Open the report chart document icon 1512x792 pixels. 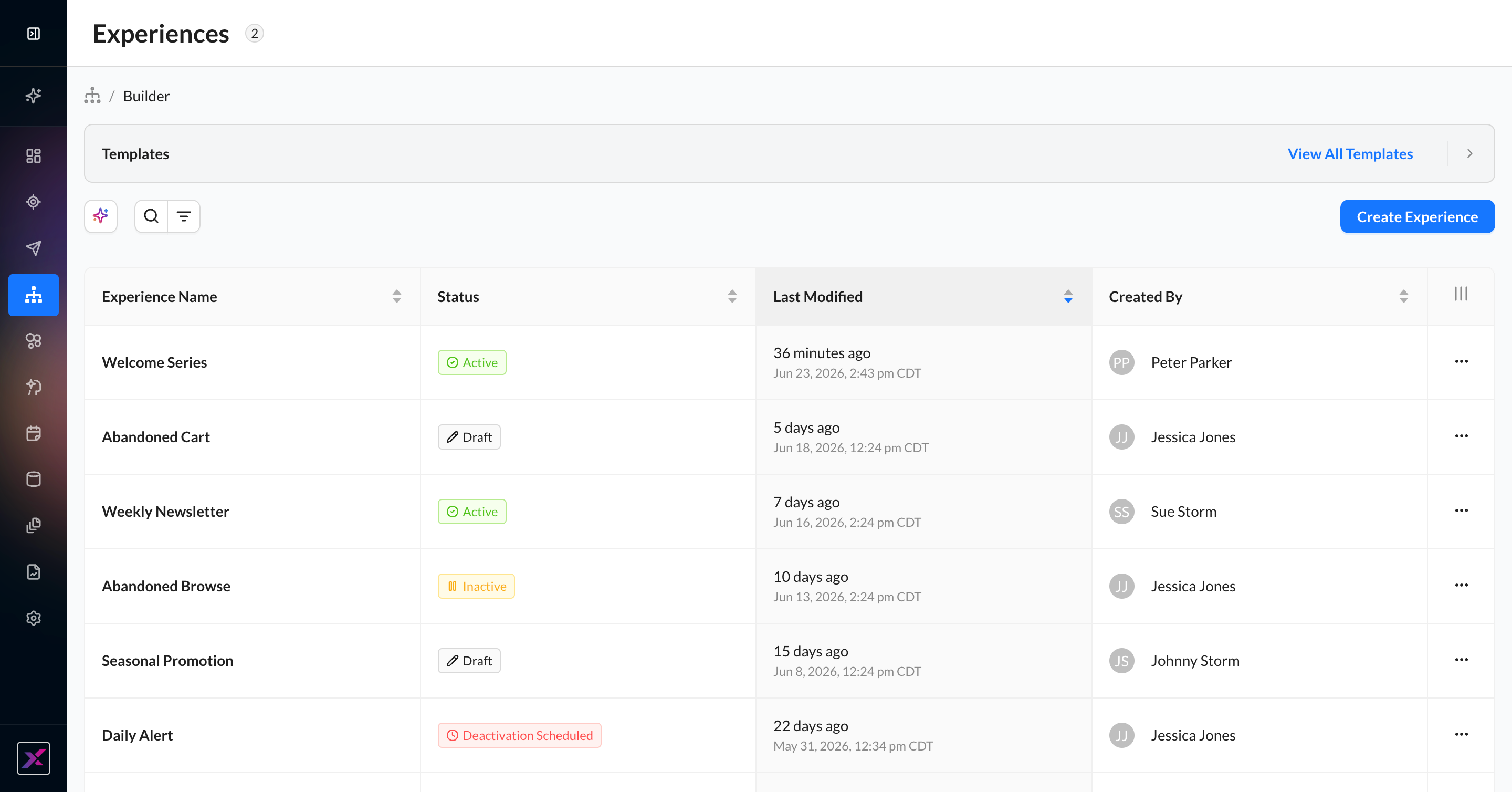point(34,572)
